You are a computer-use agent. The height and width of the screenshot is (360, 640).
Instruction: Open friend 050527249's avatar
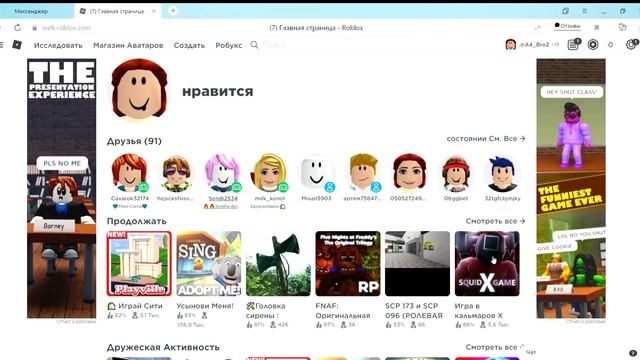(409, 173)
